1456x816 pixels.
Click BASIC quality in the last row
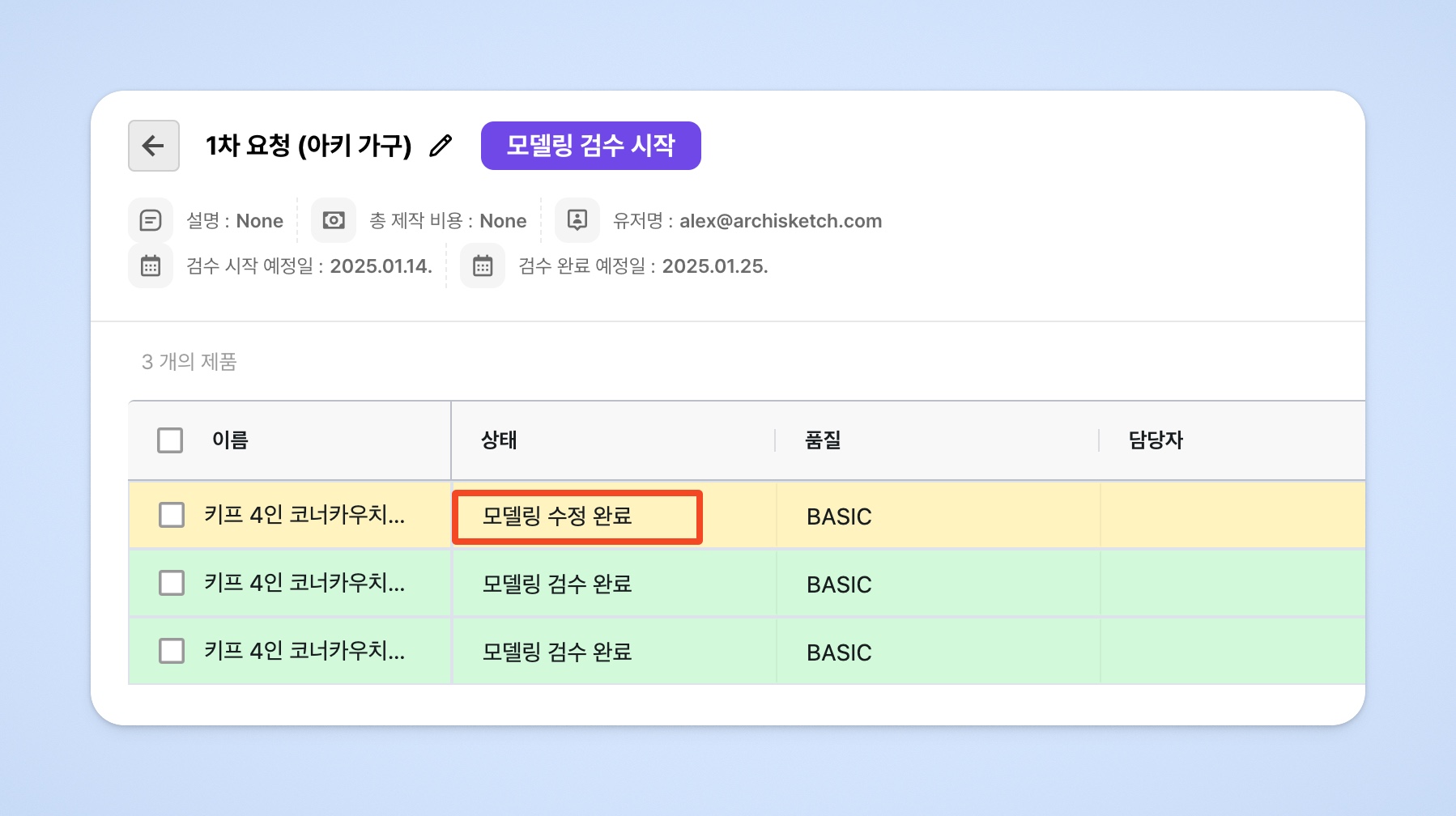(839, 652)
